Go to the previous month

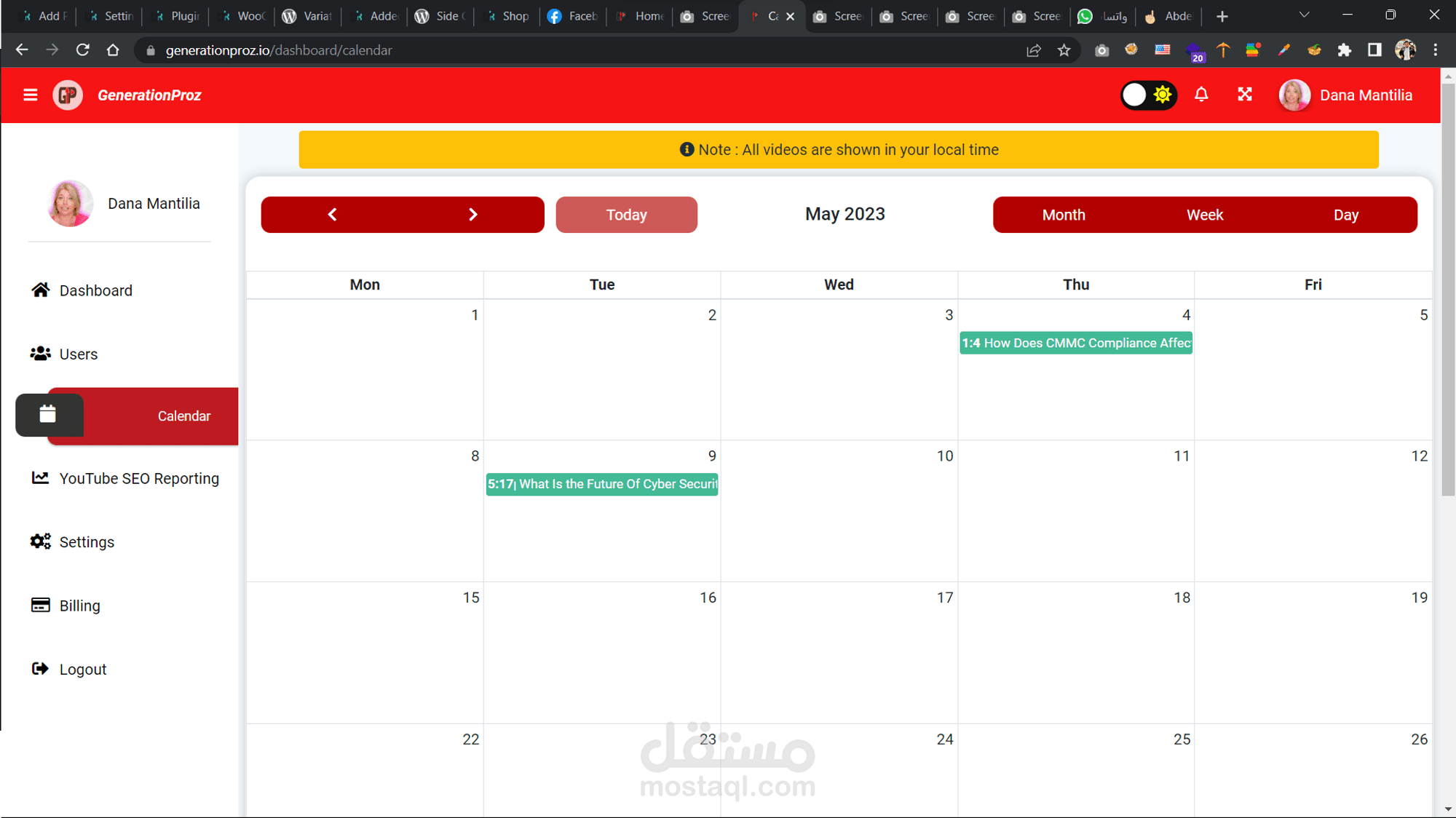pos(332,215)
